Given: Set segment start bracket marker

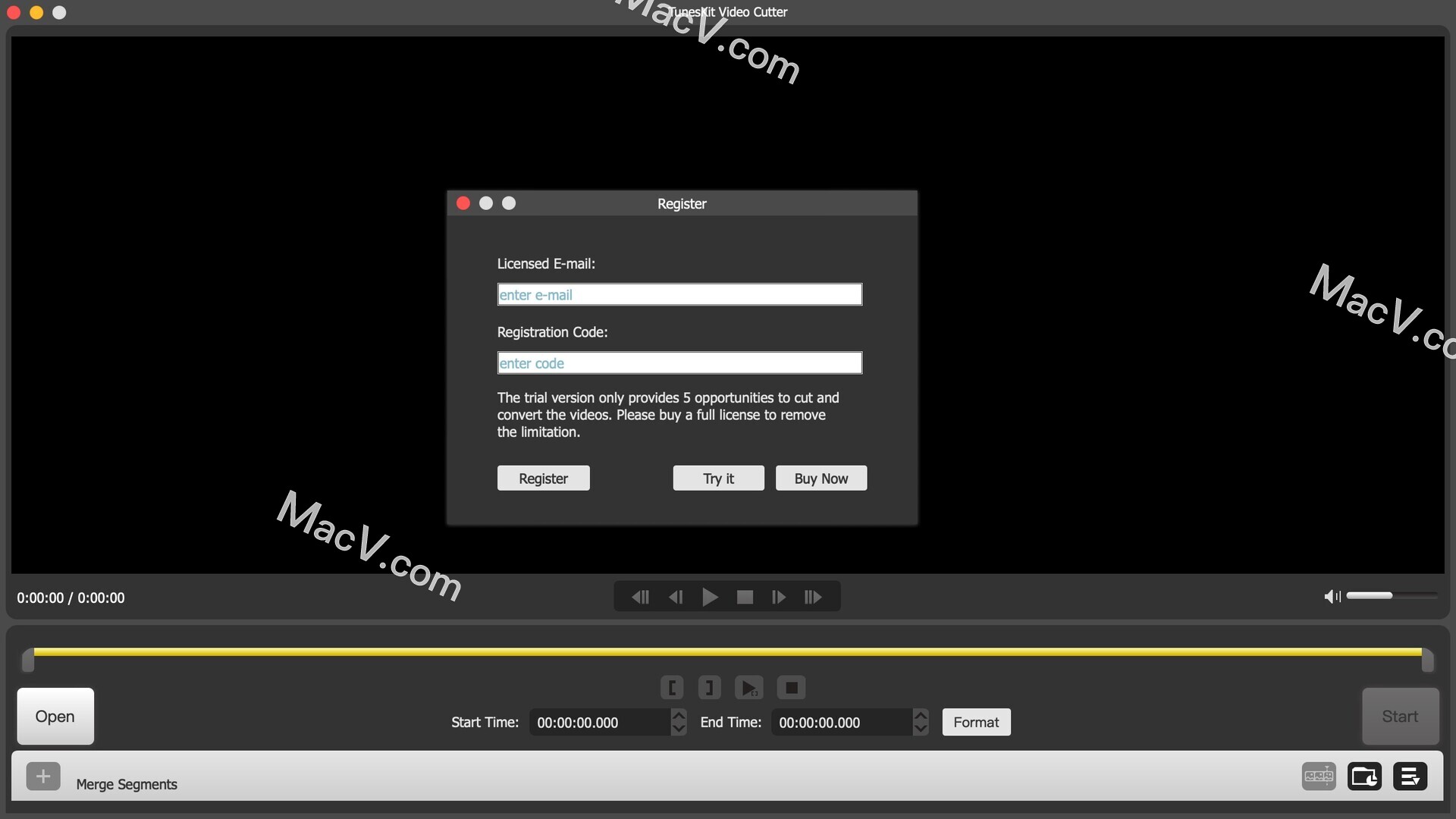Looking at the screenshot, I should (x=672, y=688).
